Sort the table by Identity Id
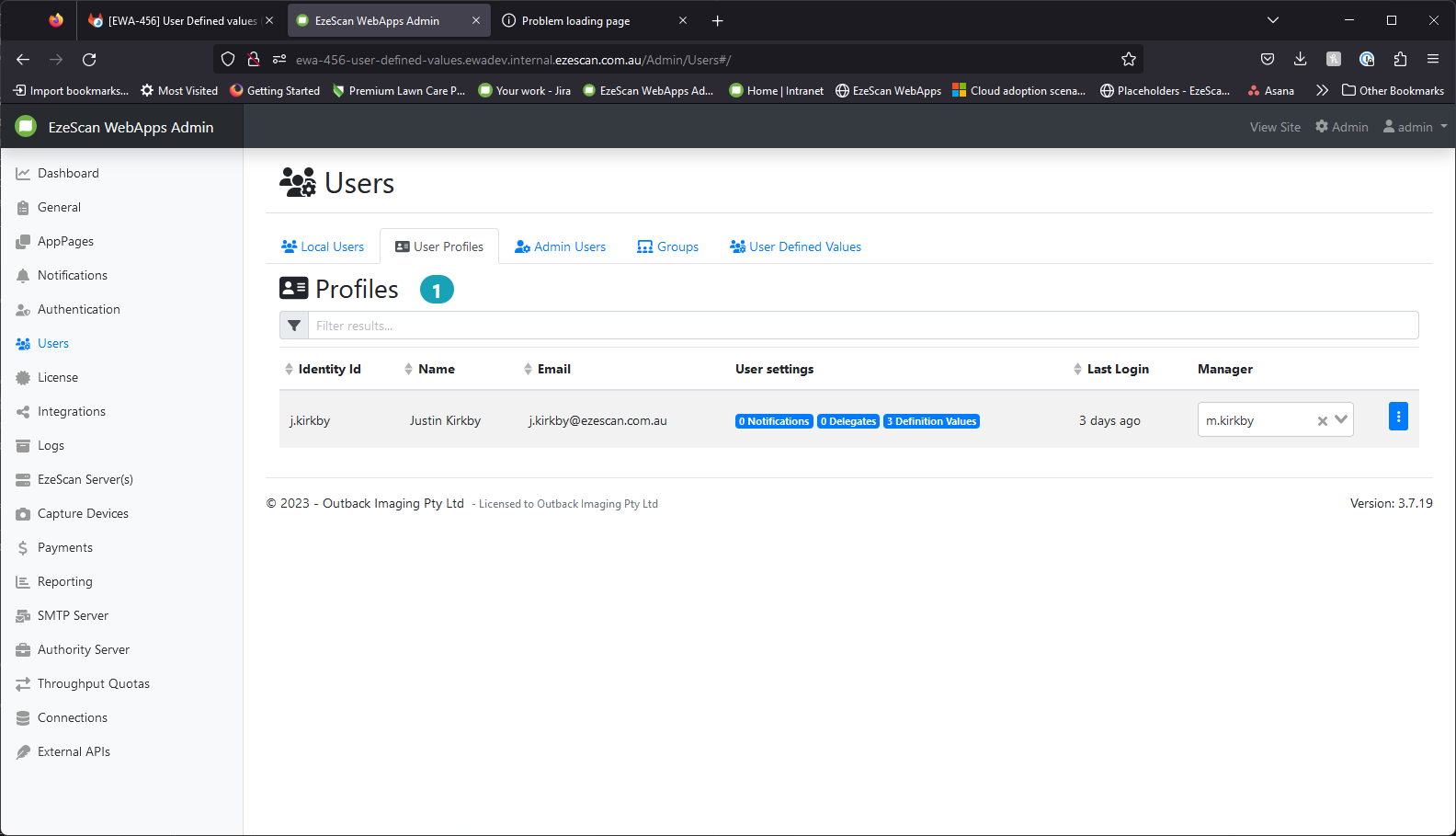This screenshot has height=836, width=1456. 322,369
